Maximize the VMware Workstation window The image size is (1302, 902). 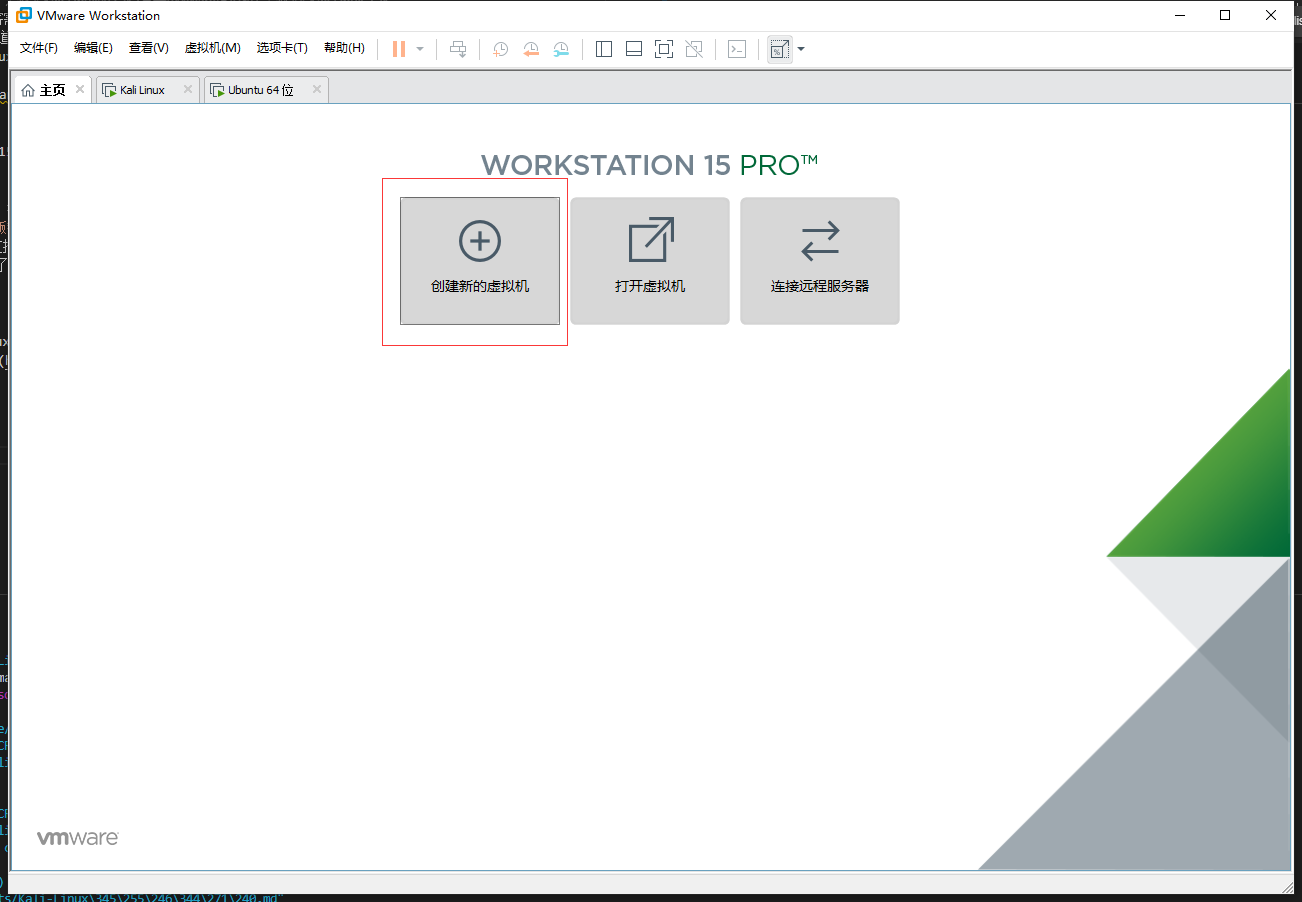pos(1225,15)
